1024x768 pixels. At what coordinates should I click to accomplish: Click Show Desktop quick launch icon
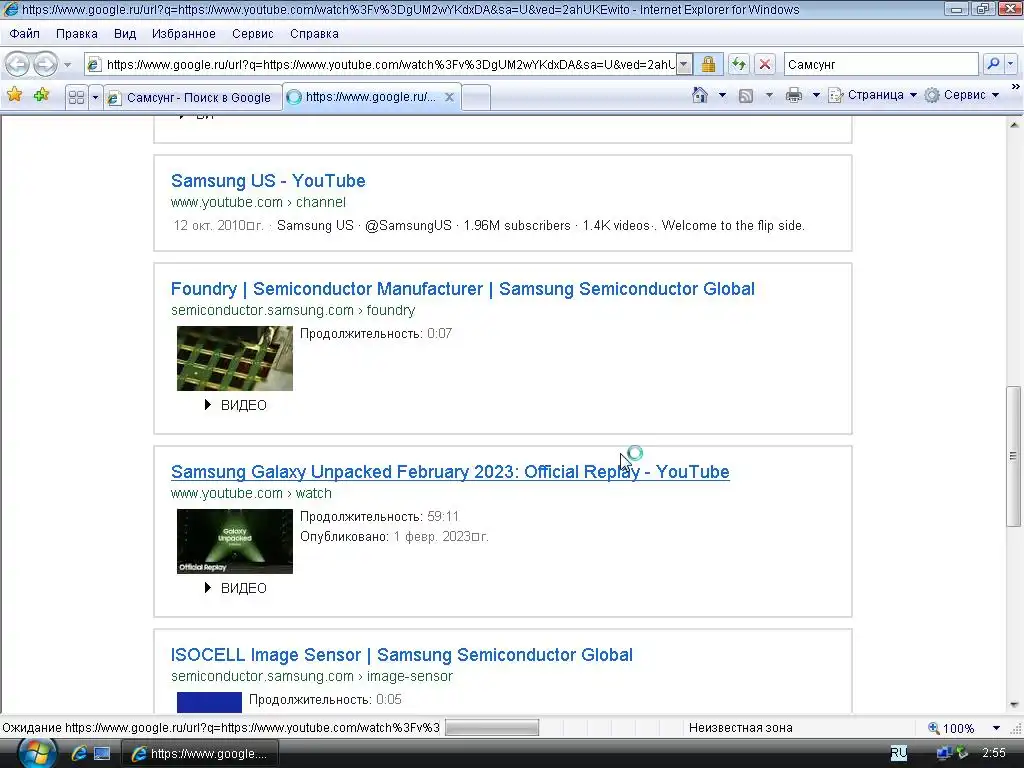pyautogui.click(x=102, y=753)
